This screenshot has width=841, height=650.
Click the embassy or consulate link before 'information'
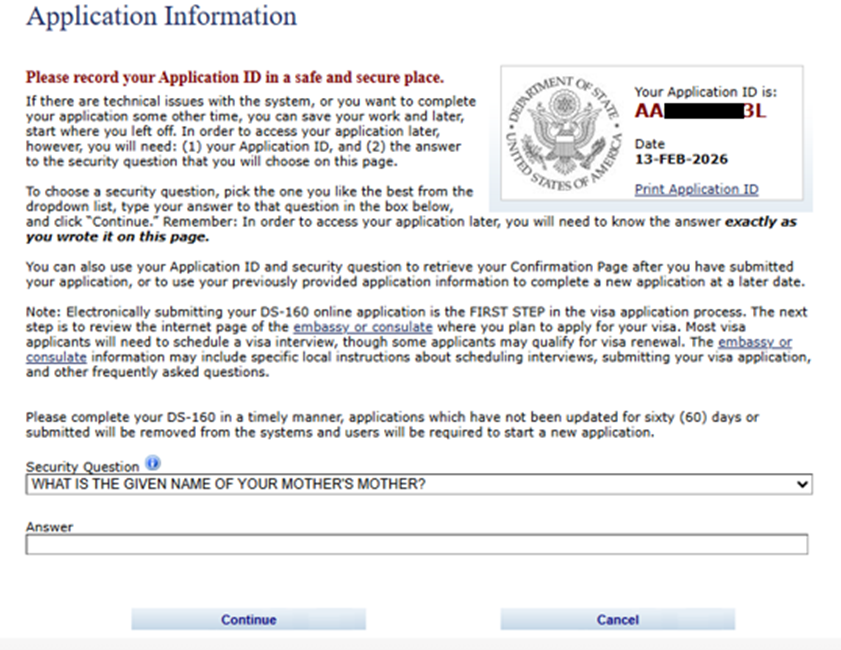click(754, 342)
